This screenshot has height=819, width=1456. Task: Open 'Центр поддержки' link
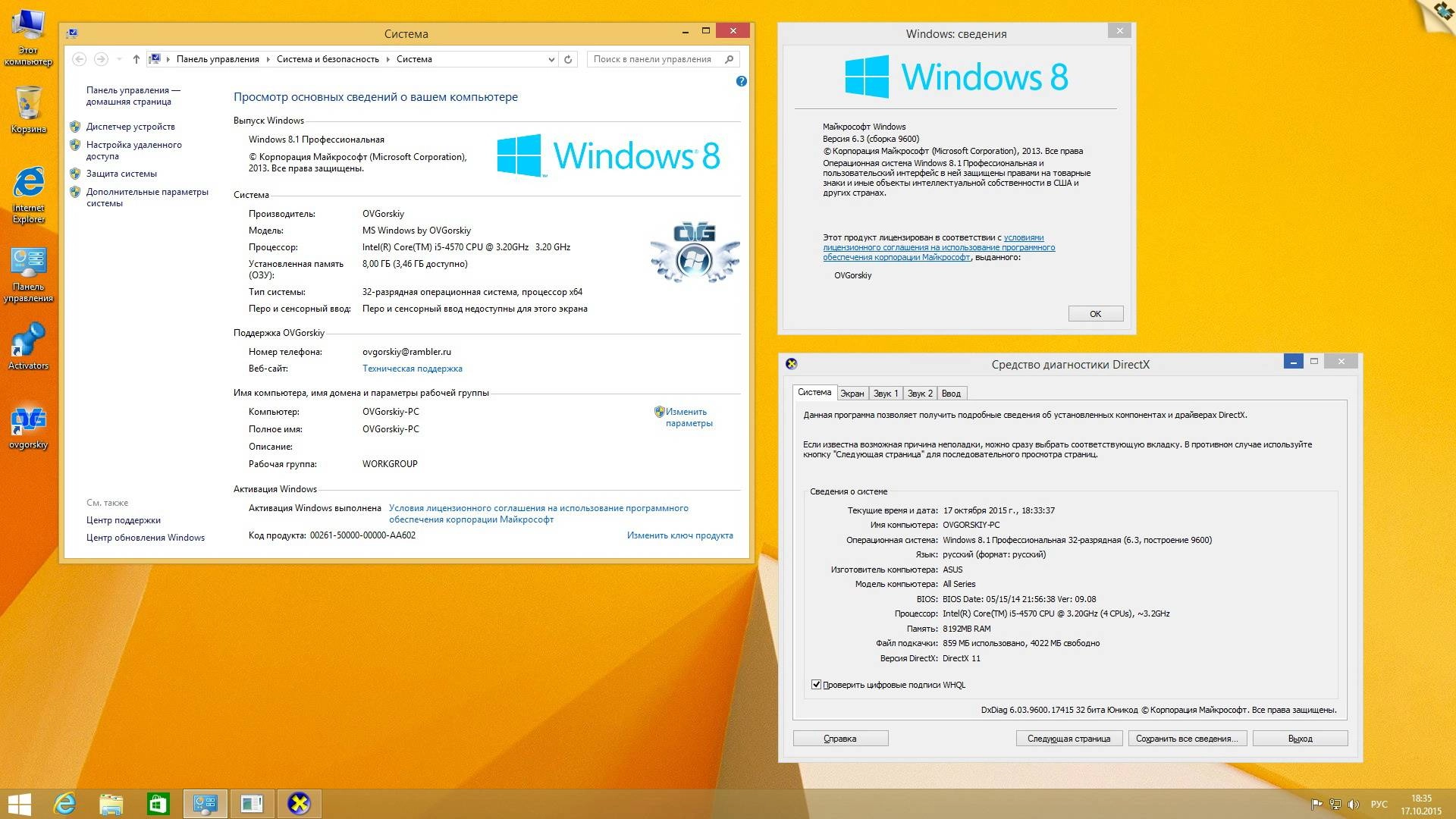124,520
